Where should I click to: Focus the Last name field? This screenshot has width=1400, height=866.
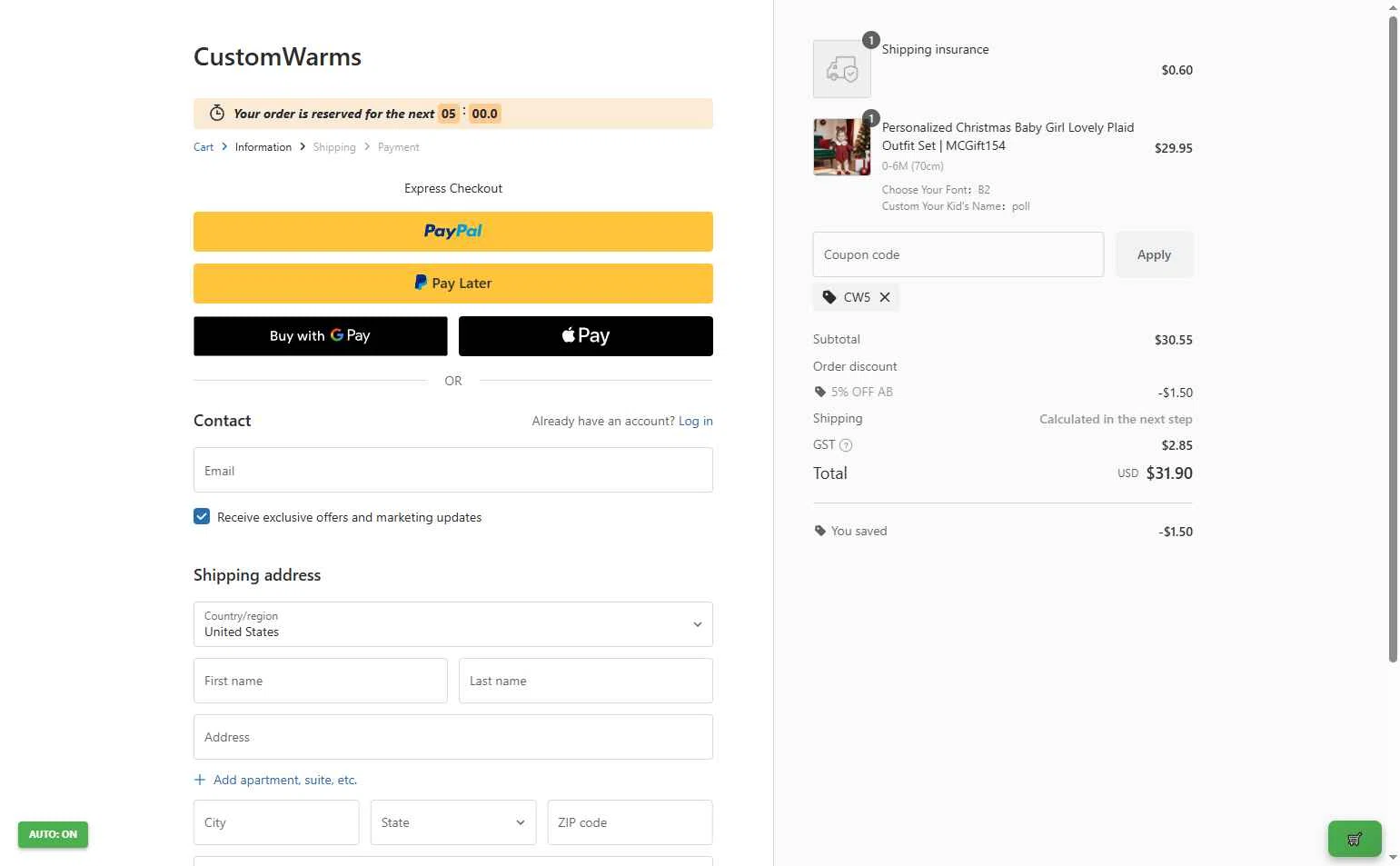[x=586, y=681]
